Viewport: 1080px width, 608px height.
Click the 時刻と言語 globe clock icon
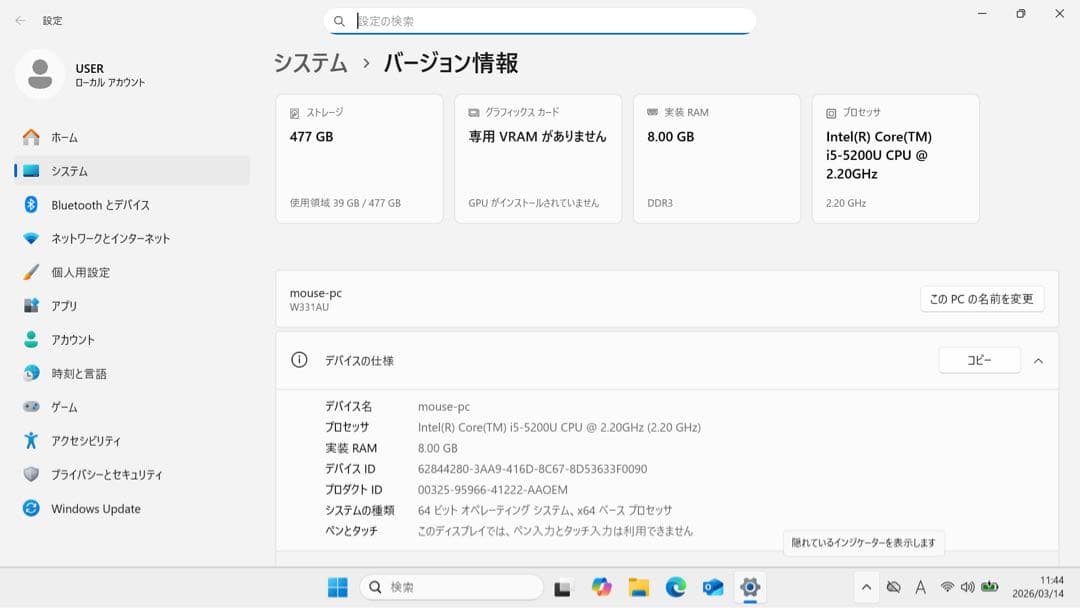coord(31,373)
